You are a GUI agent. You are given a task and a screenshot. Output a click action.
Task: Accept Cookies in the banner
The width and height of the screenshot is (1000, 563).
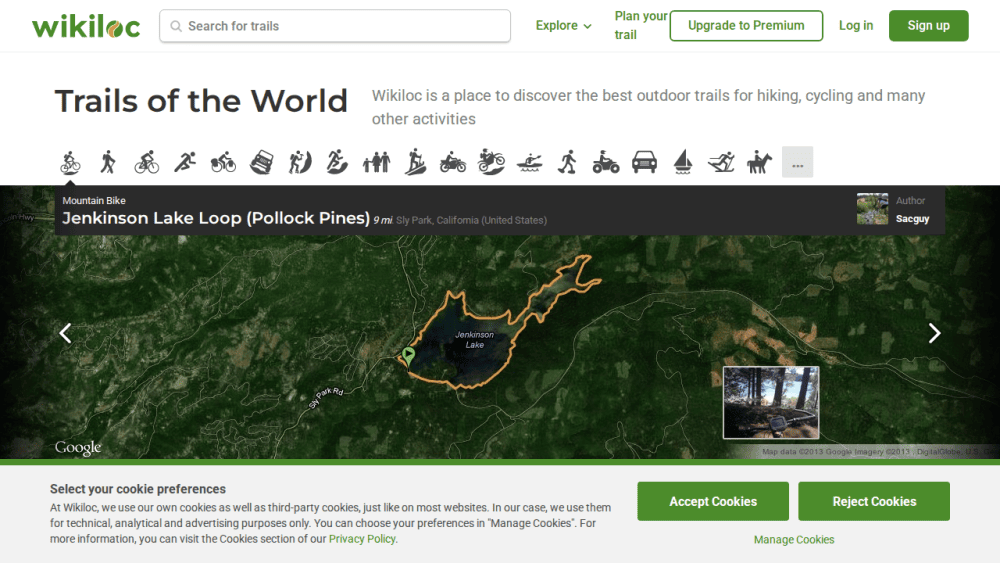coord(713,501)
